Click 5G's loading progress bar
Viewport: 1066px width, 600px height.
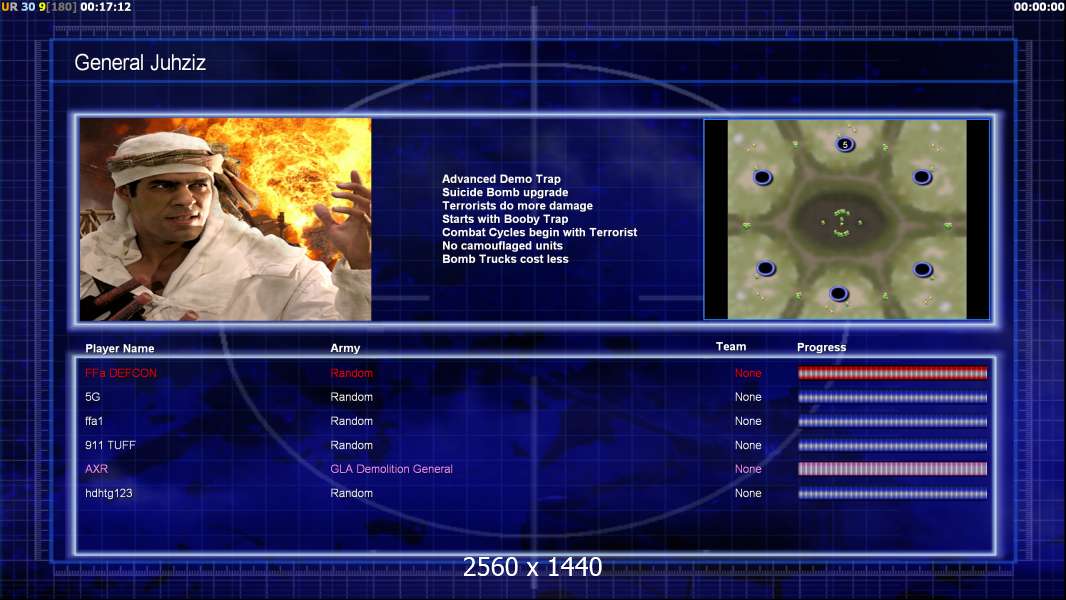pos(893,398)
